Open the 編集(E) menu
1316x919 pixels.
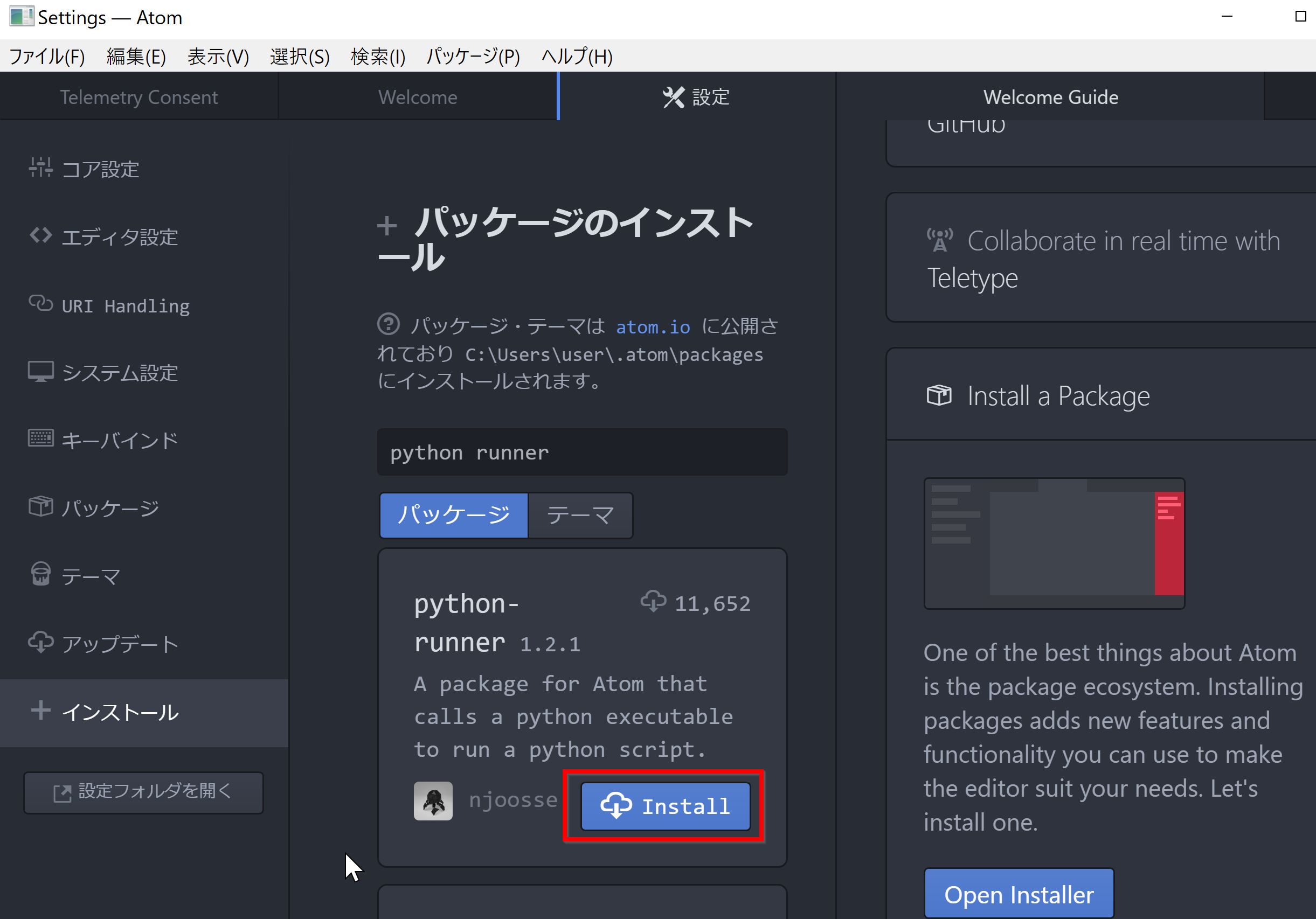click(136, 56)
